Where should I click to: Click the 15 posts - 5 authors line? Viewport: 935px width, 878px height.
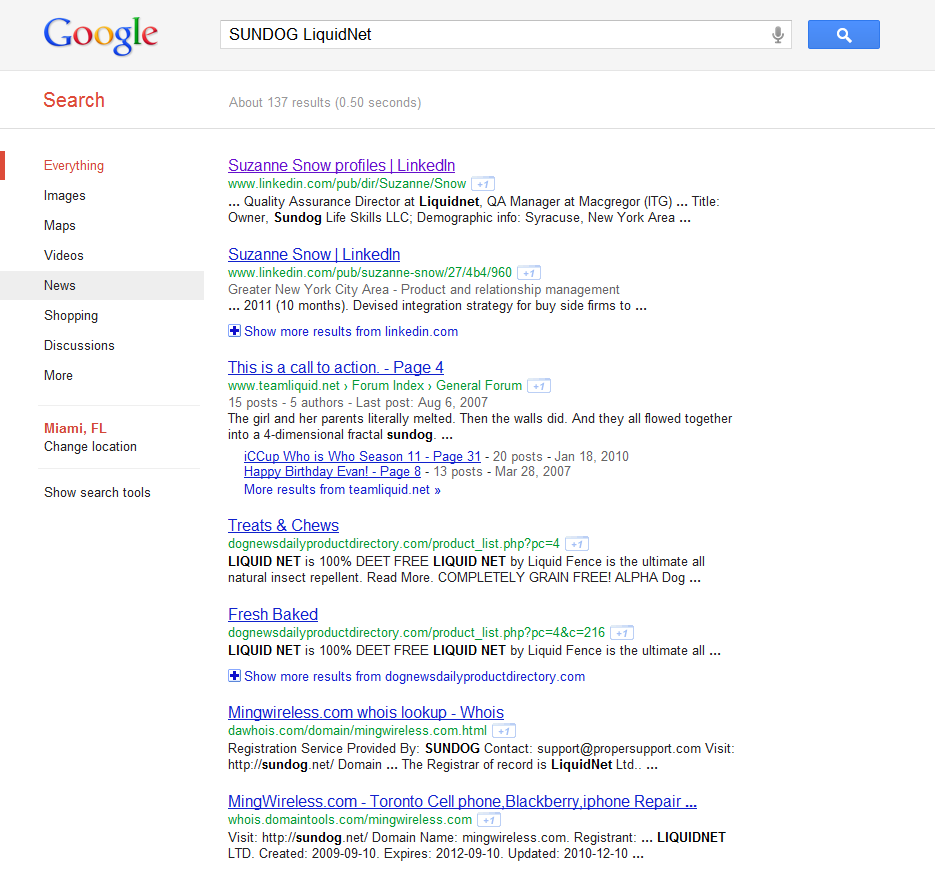coord(358,403)
